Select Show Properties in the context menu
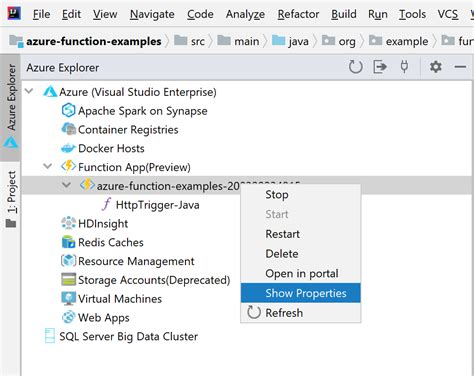Image resolution: width=474 pixels, height=376 pixels. (300, 293)
